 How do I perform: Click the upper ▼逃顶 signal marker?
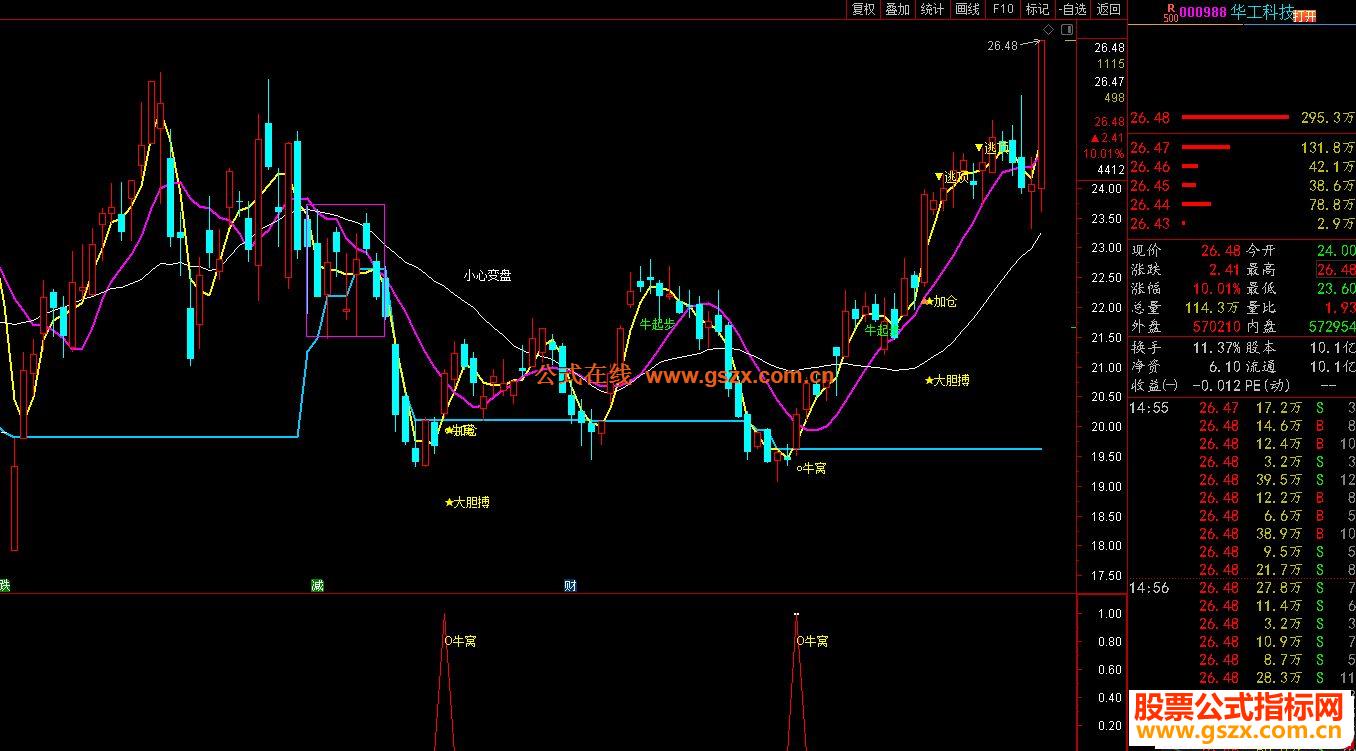tap(992, 148)
